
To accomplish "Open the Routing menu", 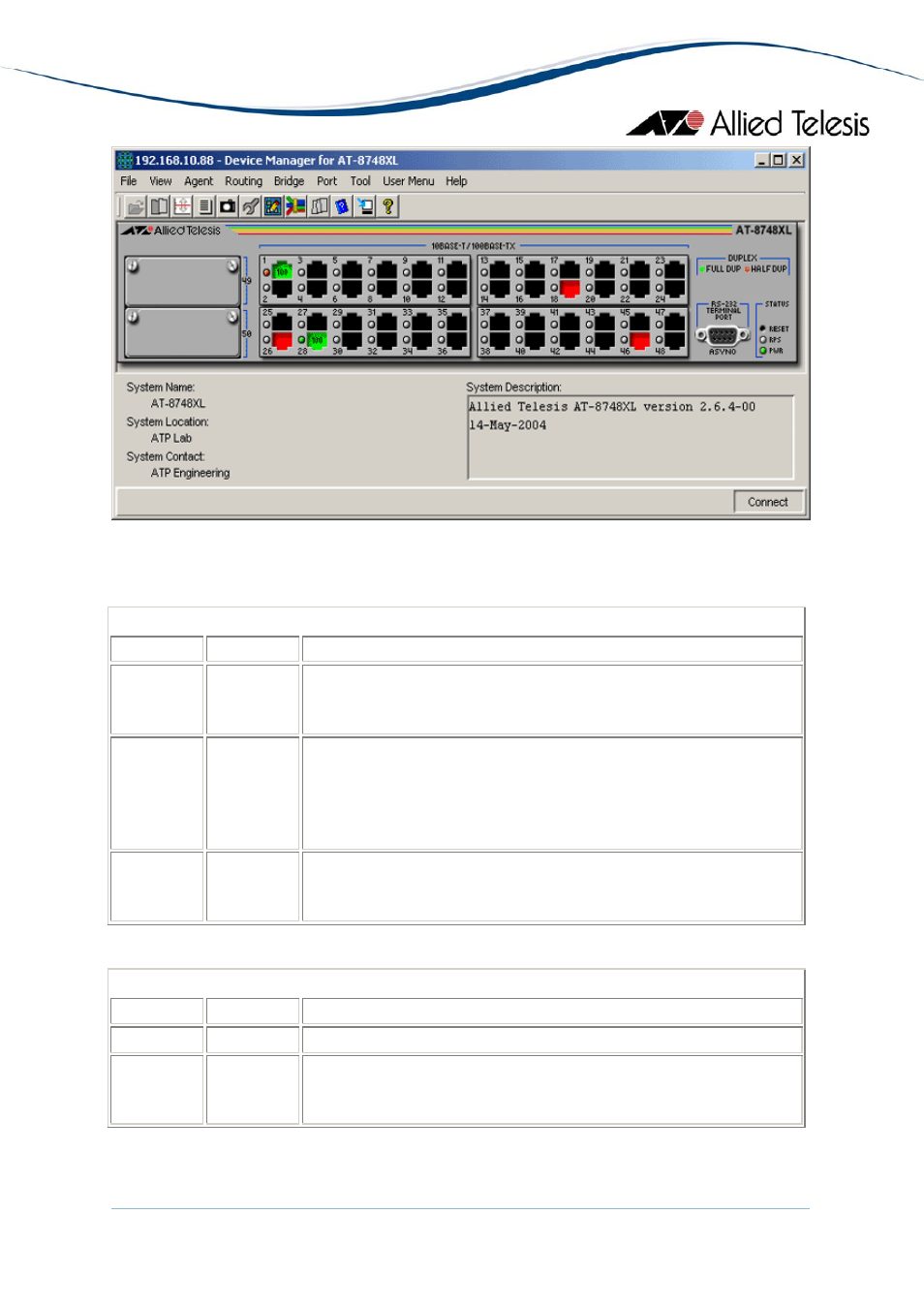I will click(243, 181).
